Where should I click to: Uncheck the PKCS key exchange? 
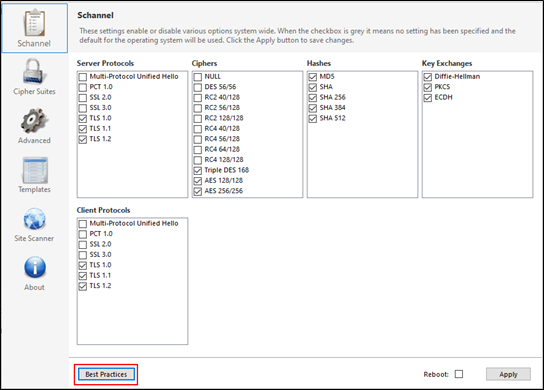click(x=428, y=87)
